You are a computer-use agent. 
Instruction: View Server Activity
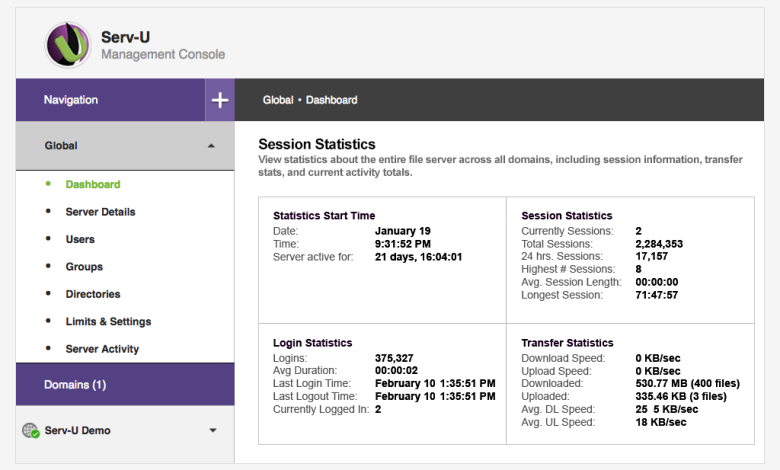tap(102, 349)
